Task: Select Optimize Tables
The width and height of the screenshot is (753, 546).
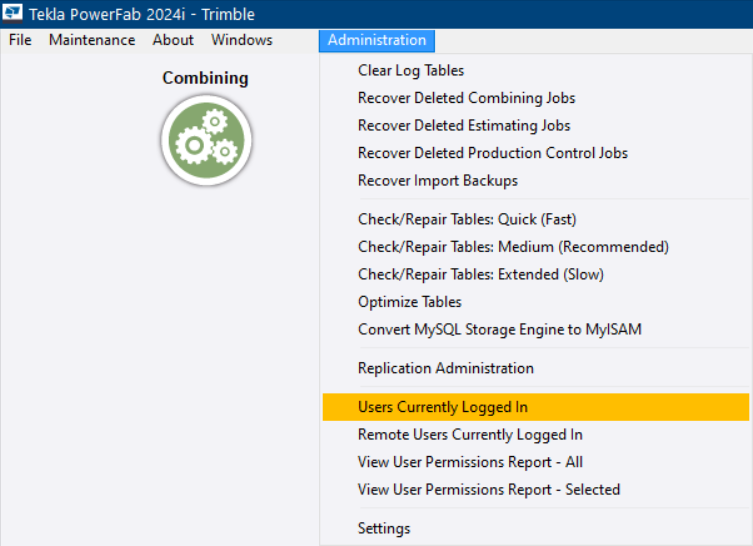Action: [x=410, y=301]
